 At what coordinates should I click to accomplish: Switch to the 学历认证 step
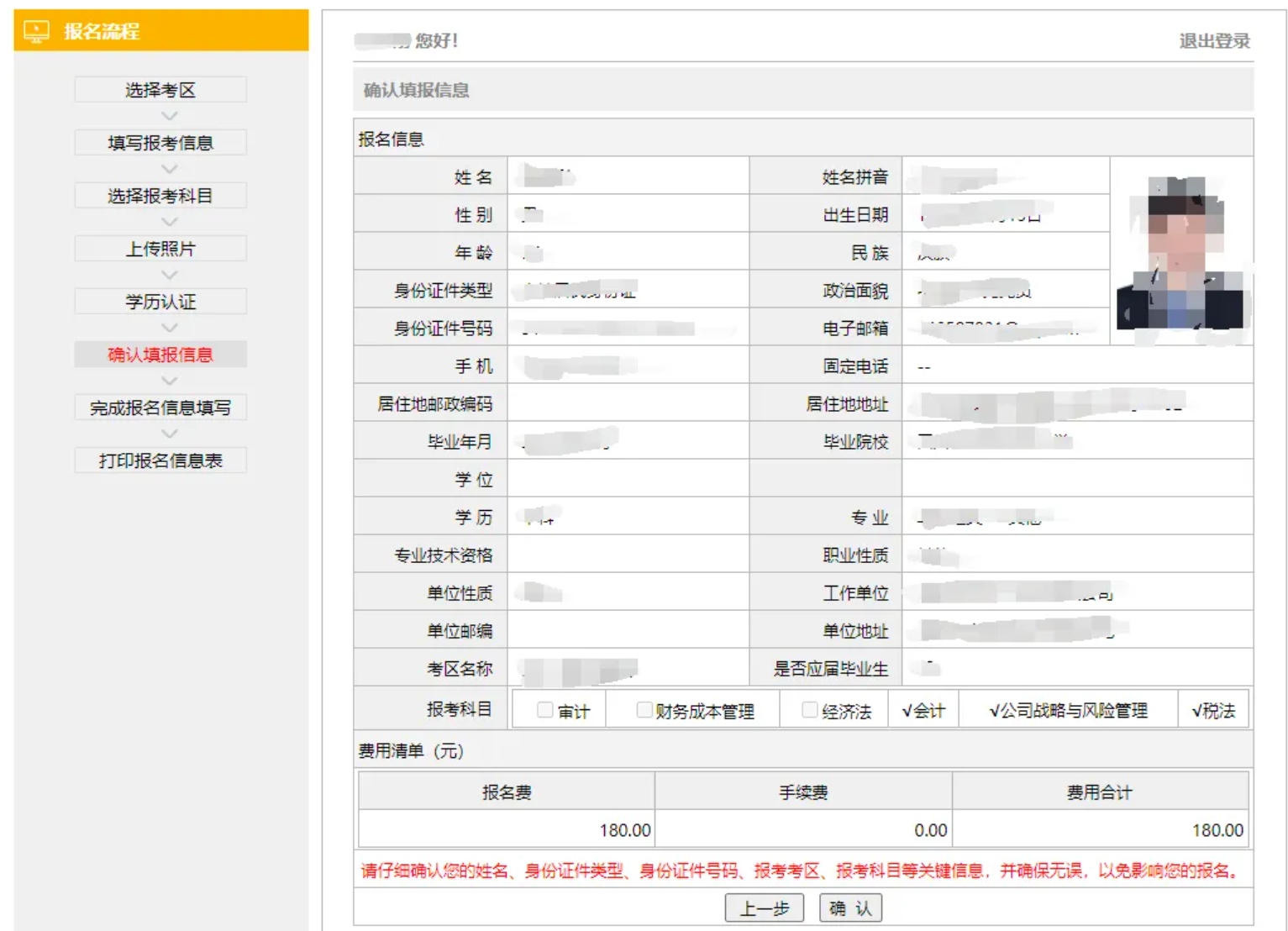(160, 302)
